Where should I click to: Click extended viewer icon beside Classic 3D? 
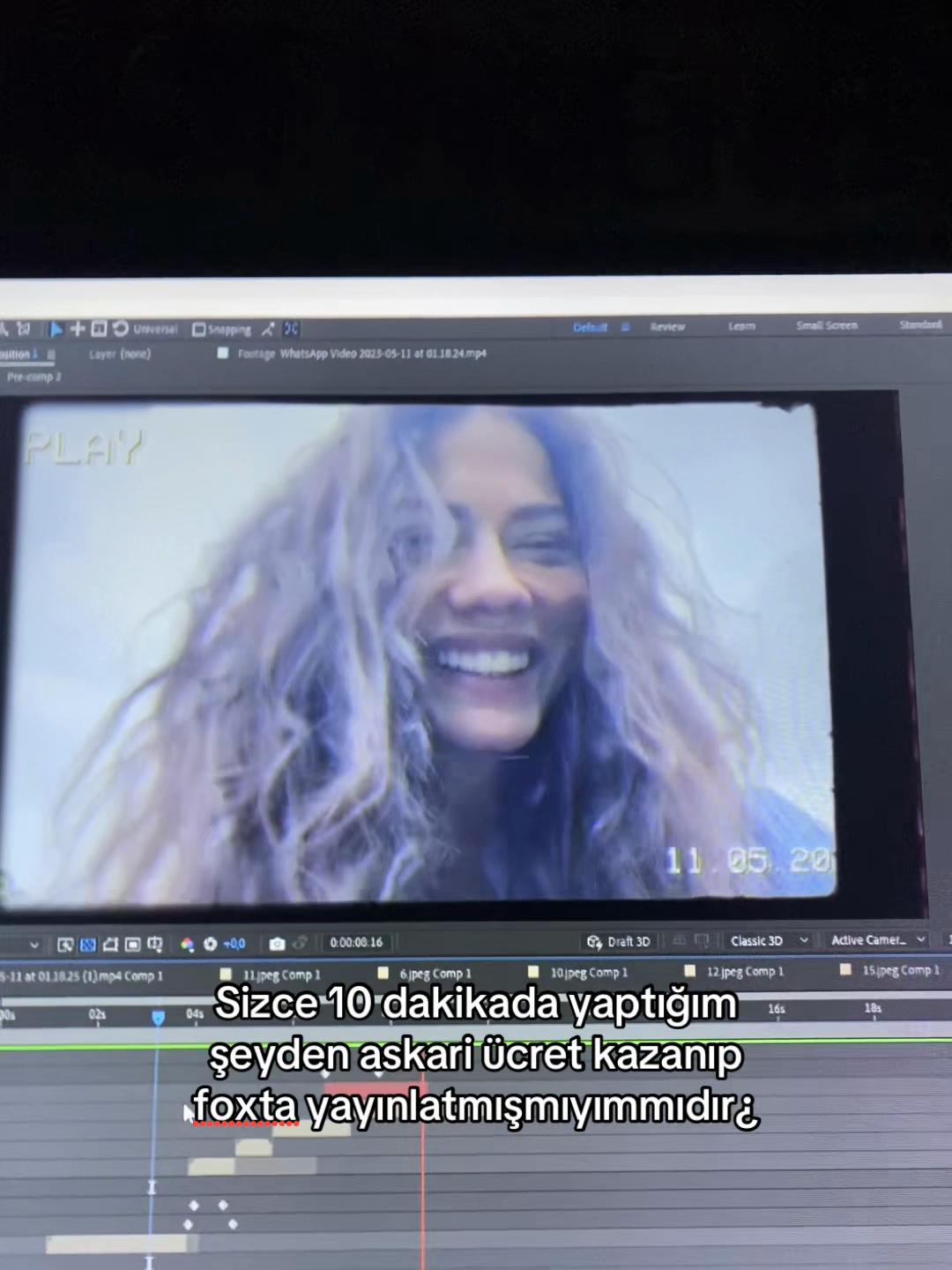click(703, 941)
